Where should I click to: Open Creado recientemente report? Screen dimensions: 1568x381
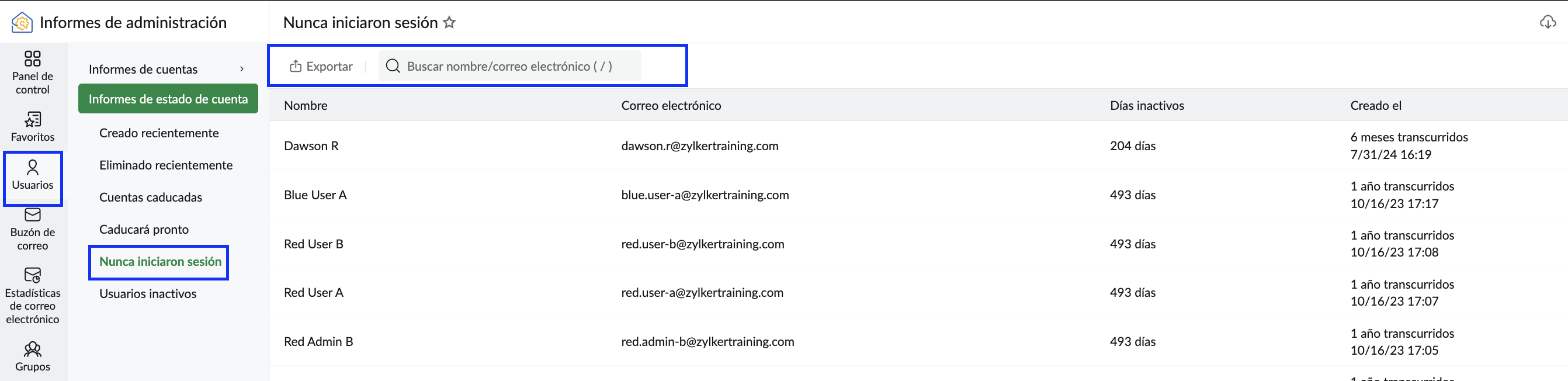pos(159,133)
